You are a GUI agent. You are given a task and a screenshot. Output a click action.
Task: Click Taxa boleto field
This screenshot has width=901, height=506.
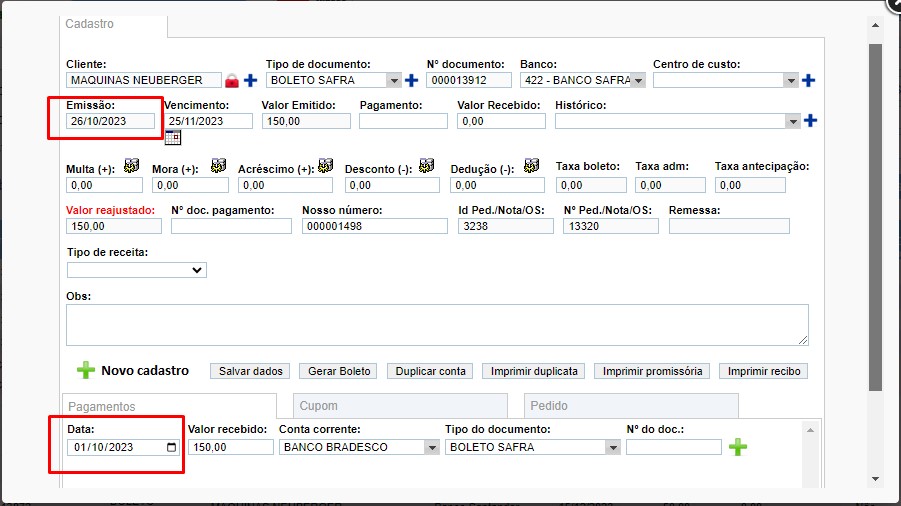tap(591, 185)
